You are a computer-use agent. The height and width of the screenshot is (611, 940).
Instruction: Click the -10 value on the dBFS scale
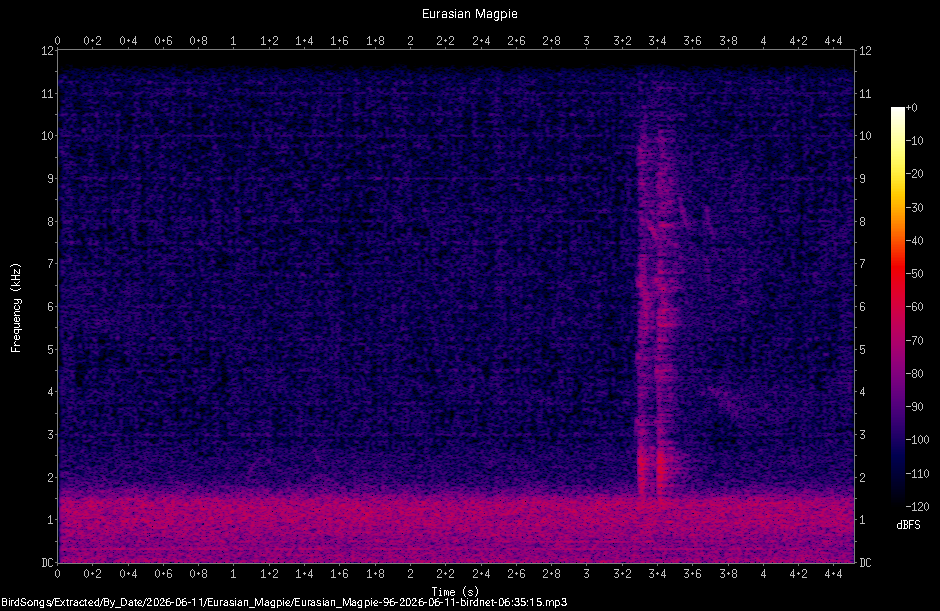(x=914, y=141)
